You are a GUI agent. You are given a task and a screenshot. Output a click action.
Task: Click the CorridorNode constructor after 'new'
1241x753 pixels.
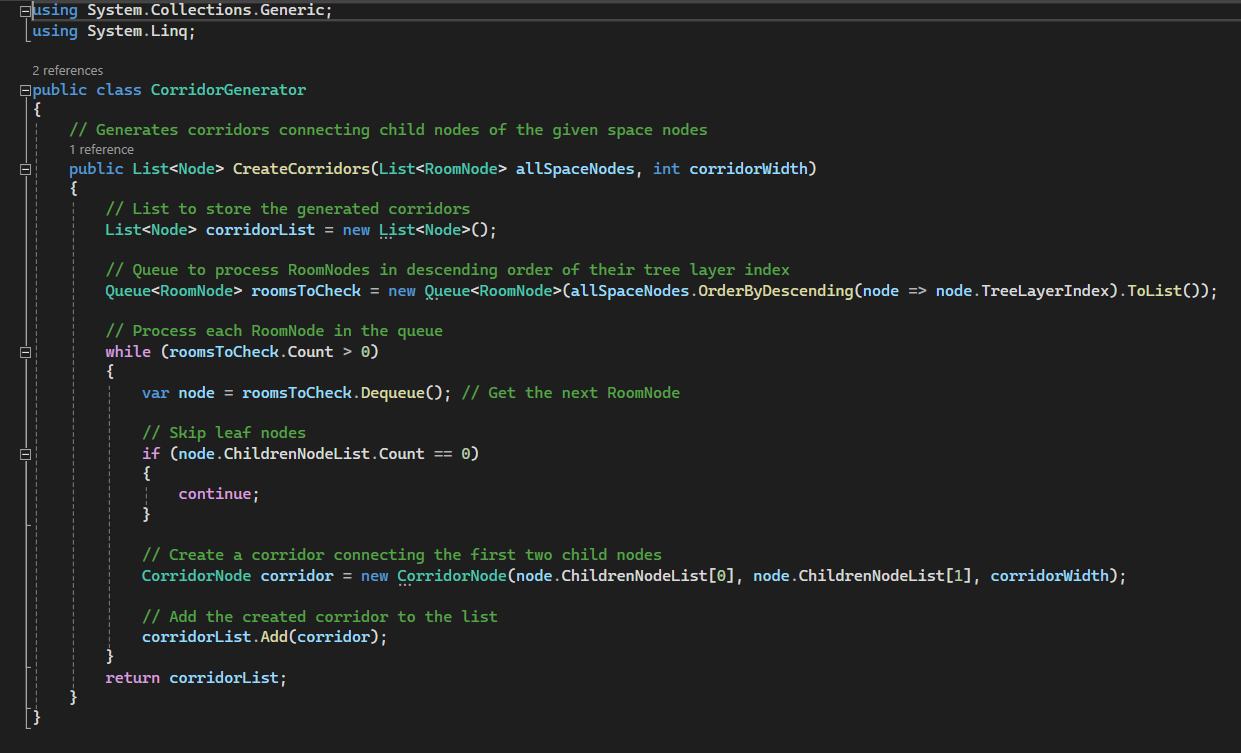[452, 576]
